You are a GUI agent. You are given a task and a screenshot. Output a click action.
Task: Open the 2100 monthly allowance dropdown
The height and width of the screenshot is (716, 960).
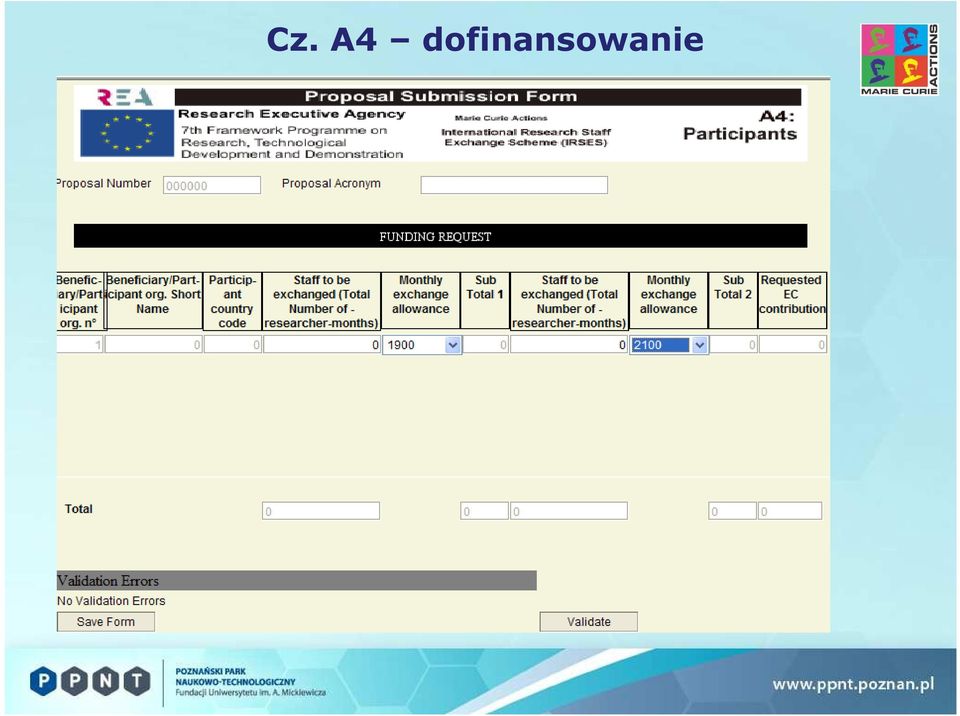pyautogui.click(x=700, y=345)
